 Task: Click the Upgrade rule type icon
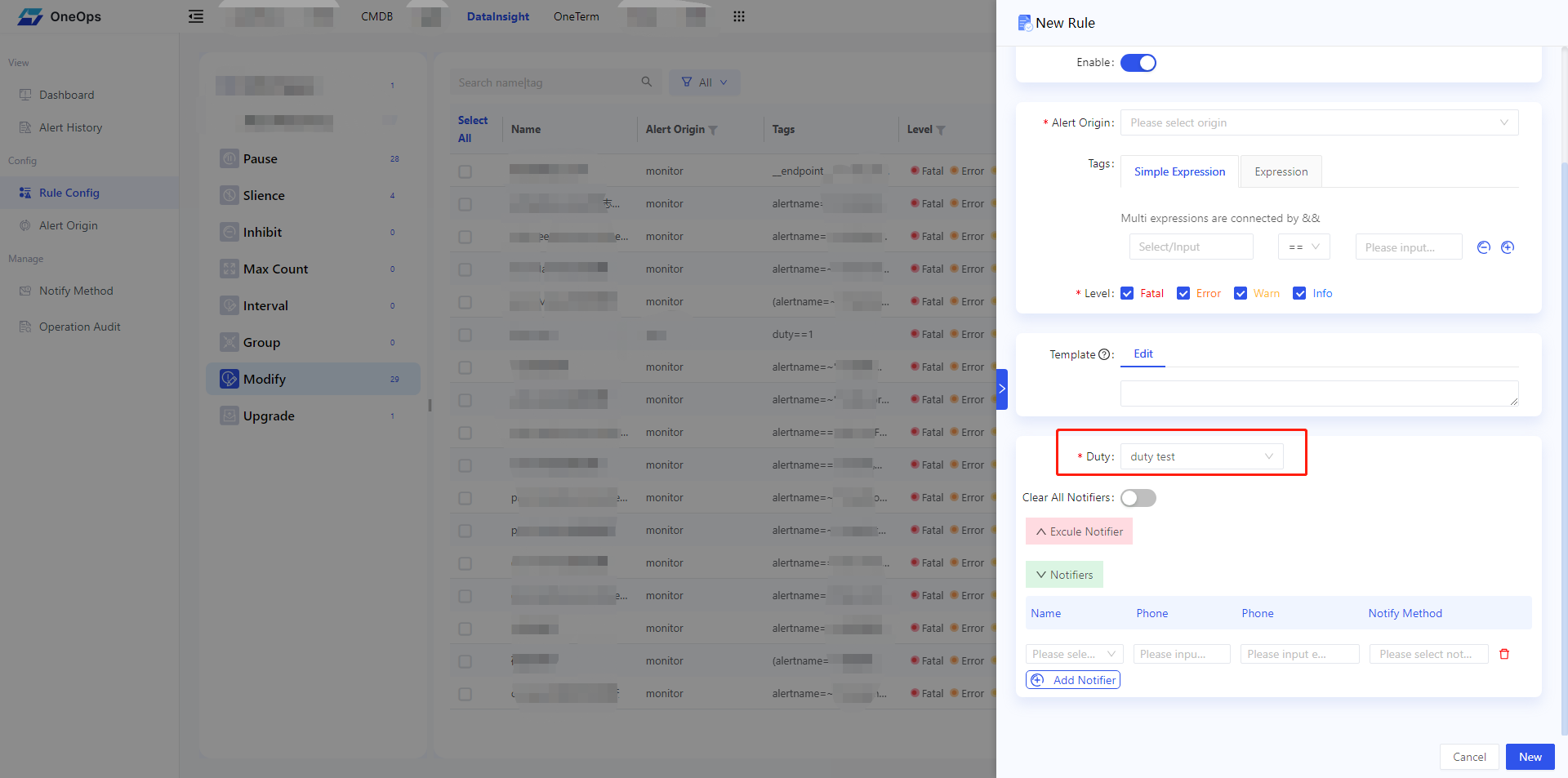pos(229,416)
